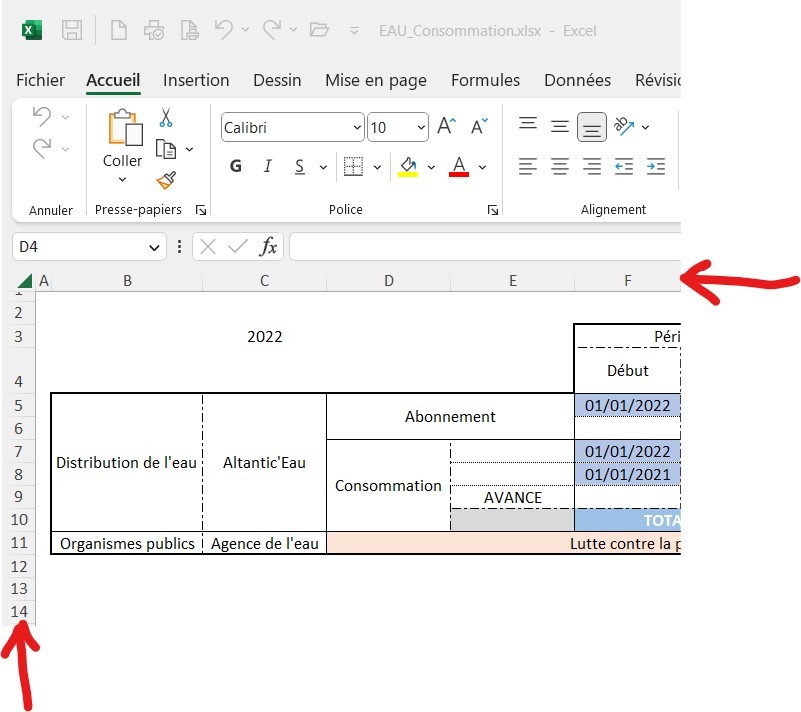Expand underline style options arrow
Image resolution: width=801 pixels, height=712 pixels.
[x=323, y=167]
